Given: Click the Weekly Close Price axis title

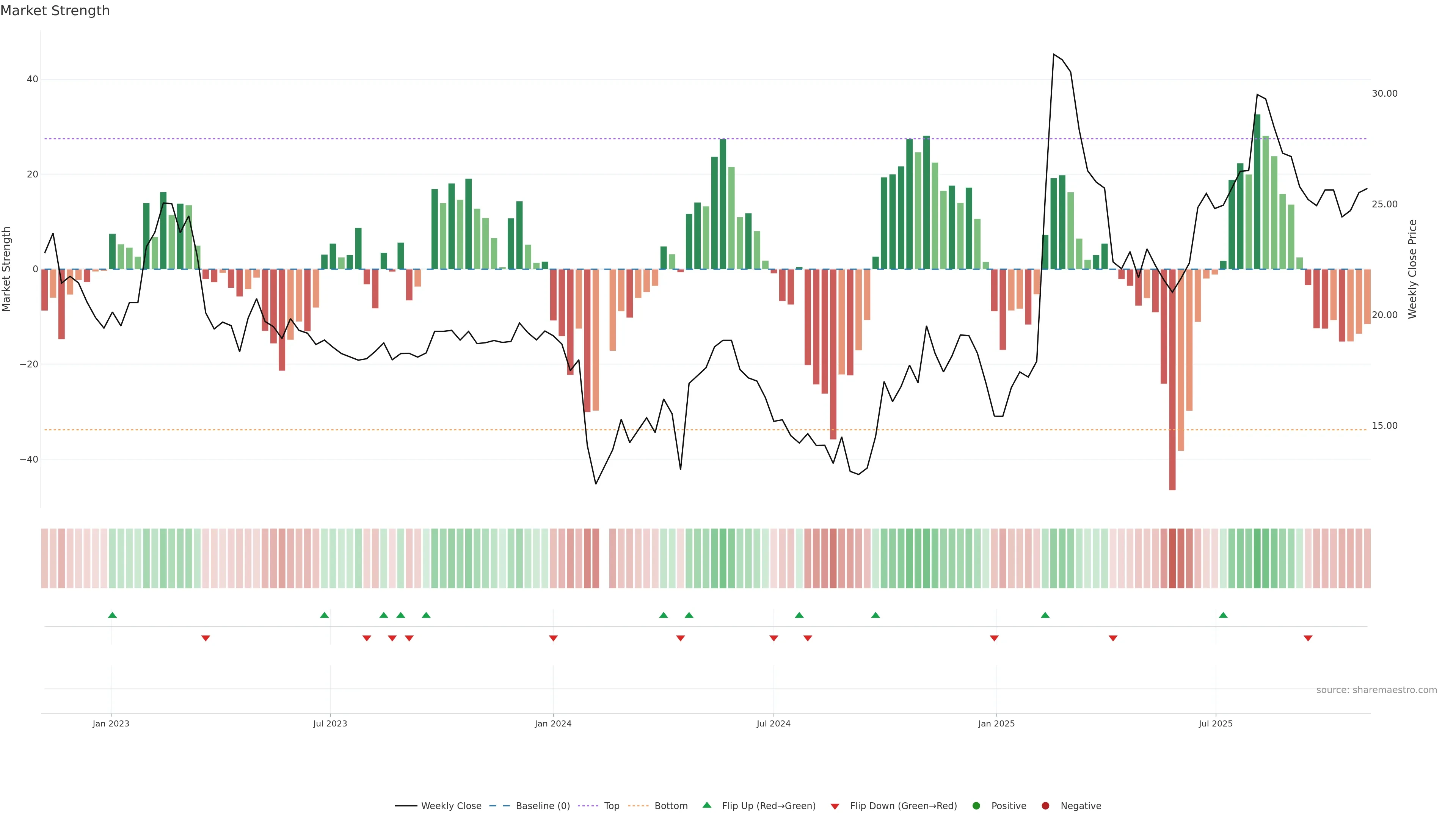Looking at the screenshot, I should click(x=1412, y=269).
